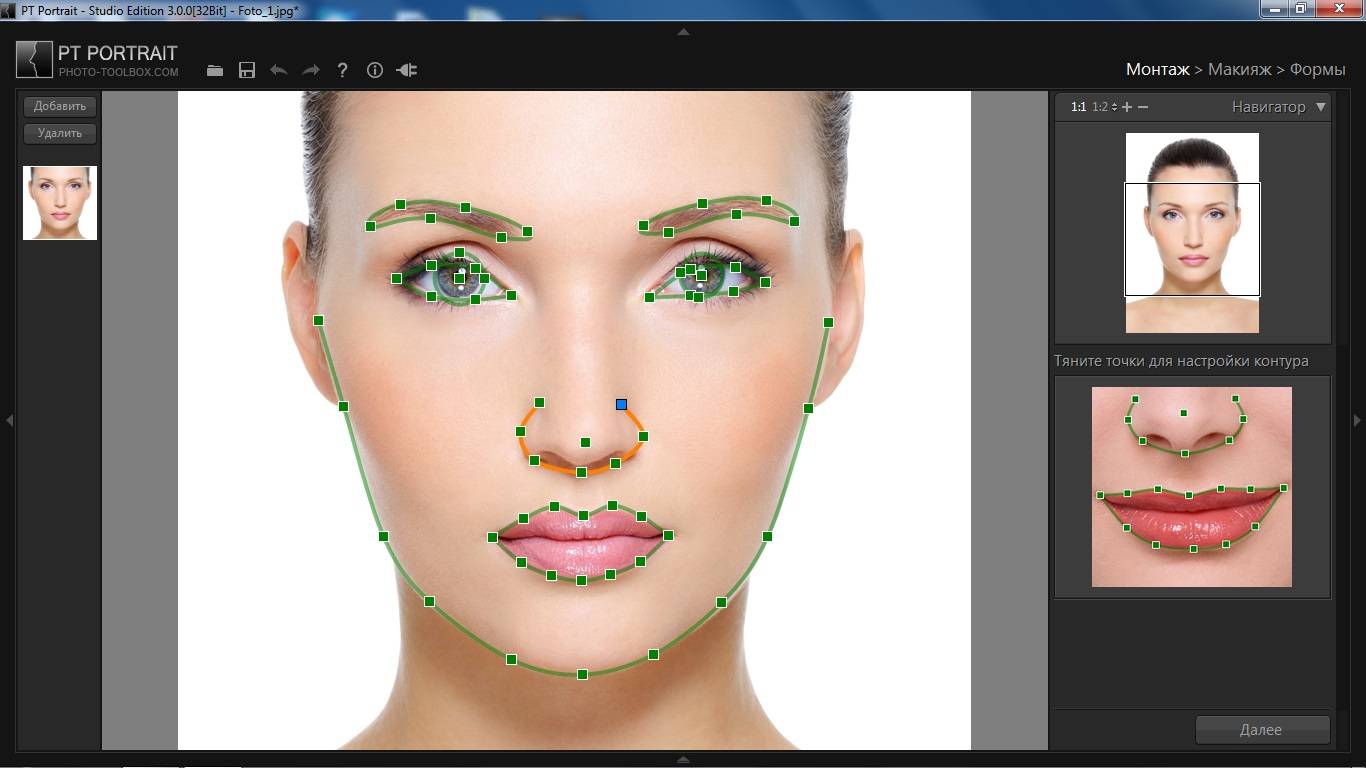This screenshot has width=1366, height=768.
Task: Select the blue highlighted nose control point
Action: coord(621,404)
